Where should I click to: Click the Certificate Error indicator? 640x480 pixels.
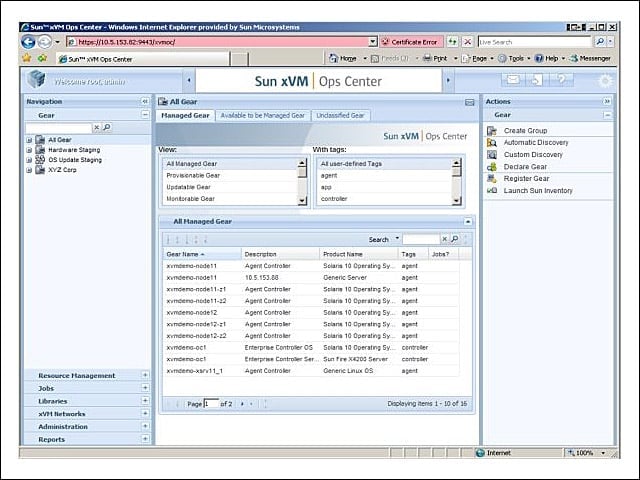click(411, 42)
